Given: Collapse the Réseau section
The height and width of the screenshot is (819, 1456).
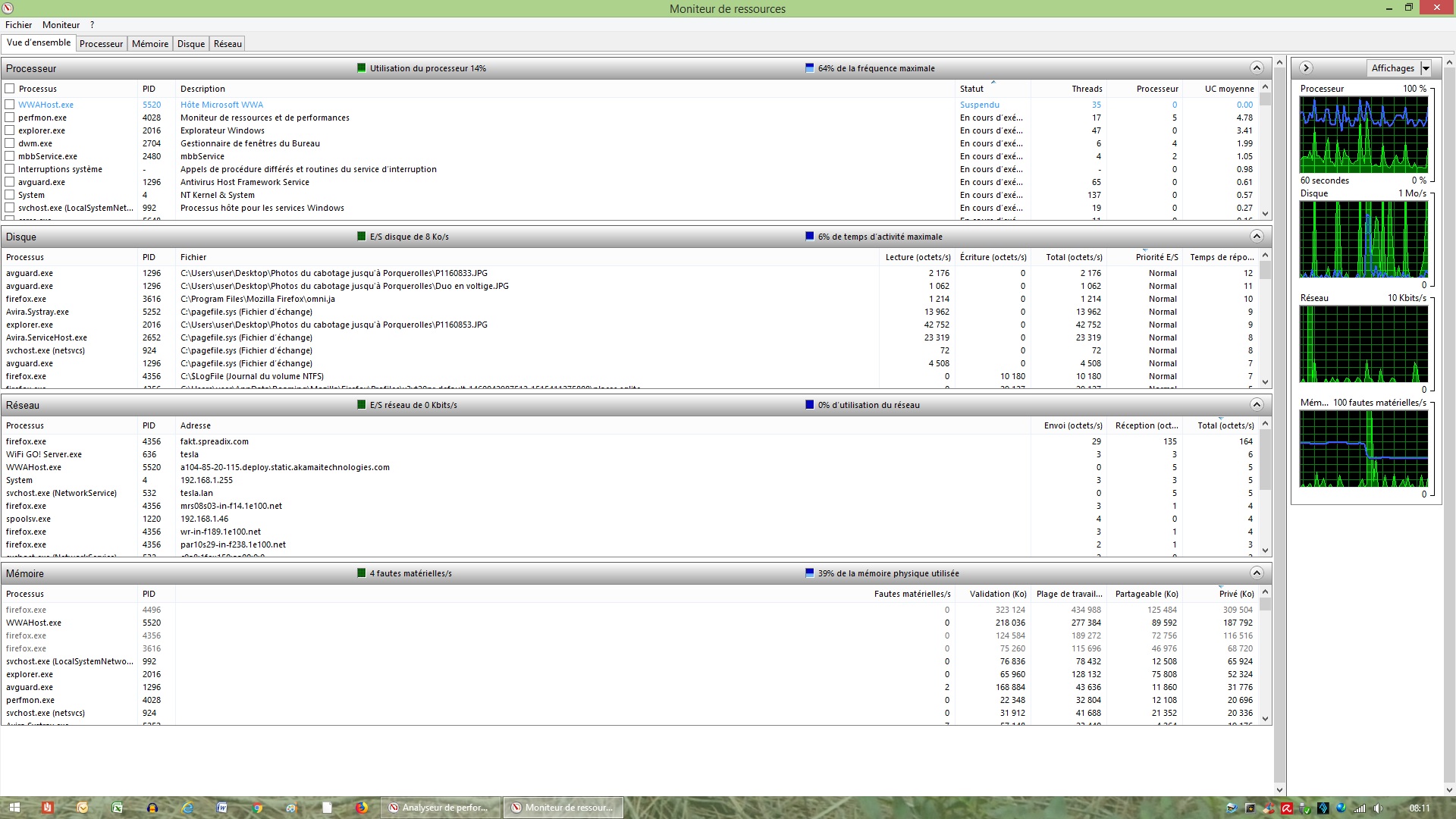Looking at the screenshot, I should tap(1256, 405).
